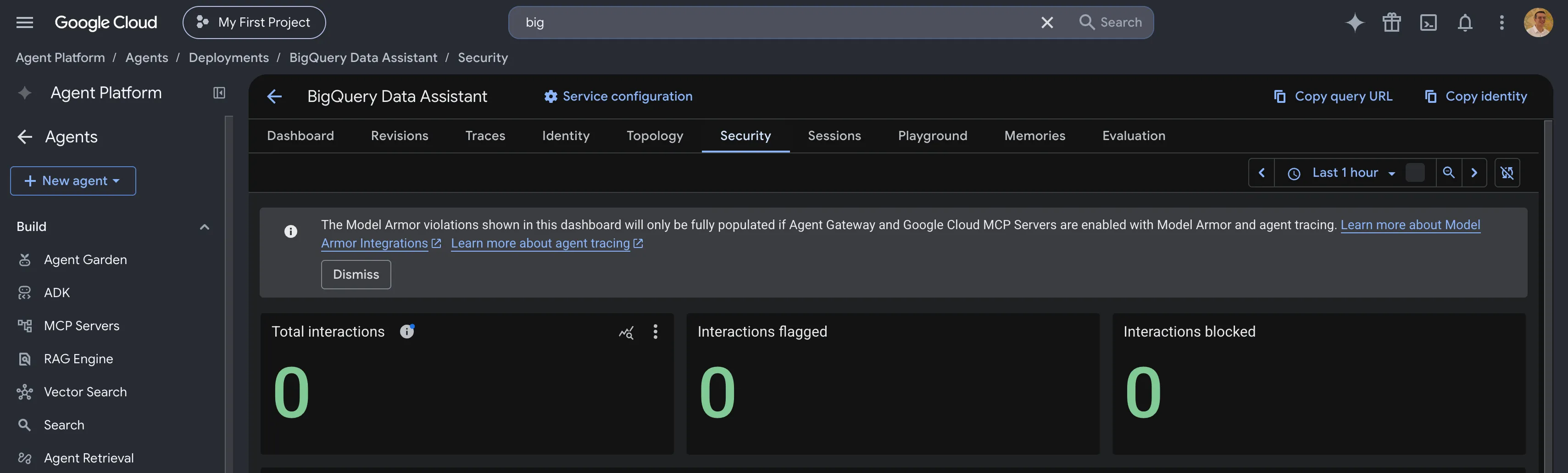
Task: Step time range backward with left chevron
Action: coord(1261,173)
